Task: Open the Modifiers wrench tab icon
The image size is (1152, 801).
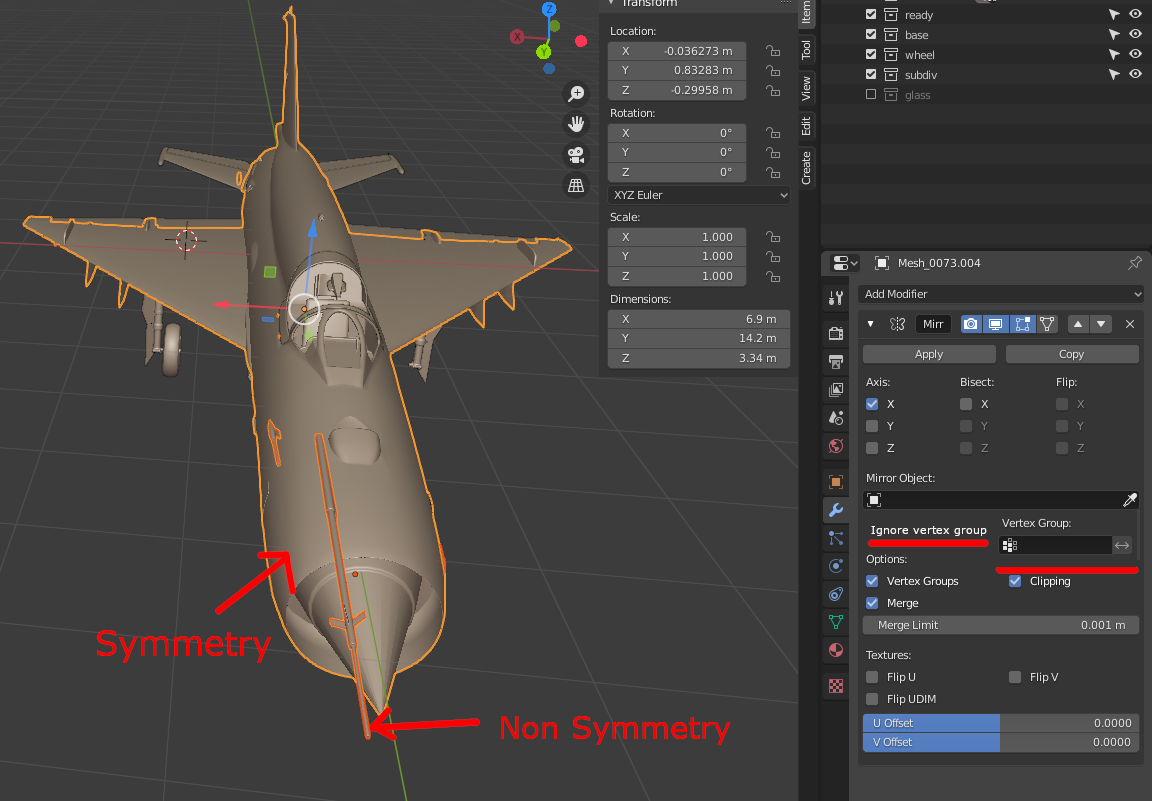Action: tap(836, 510)
